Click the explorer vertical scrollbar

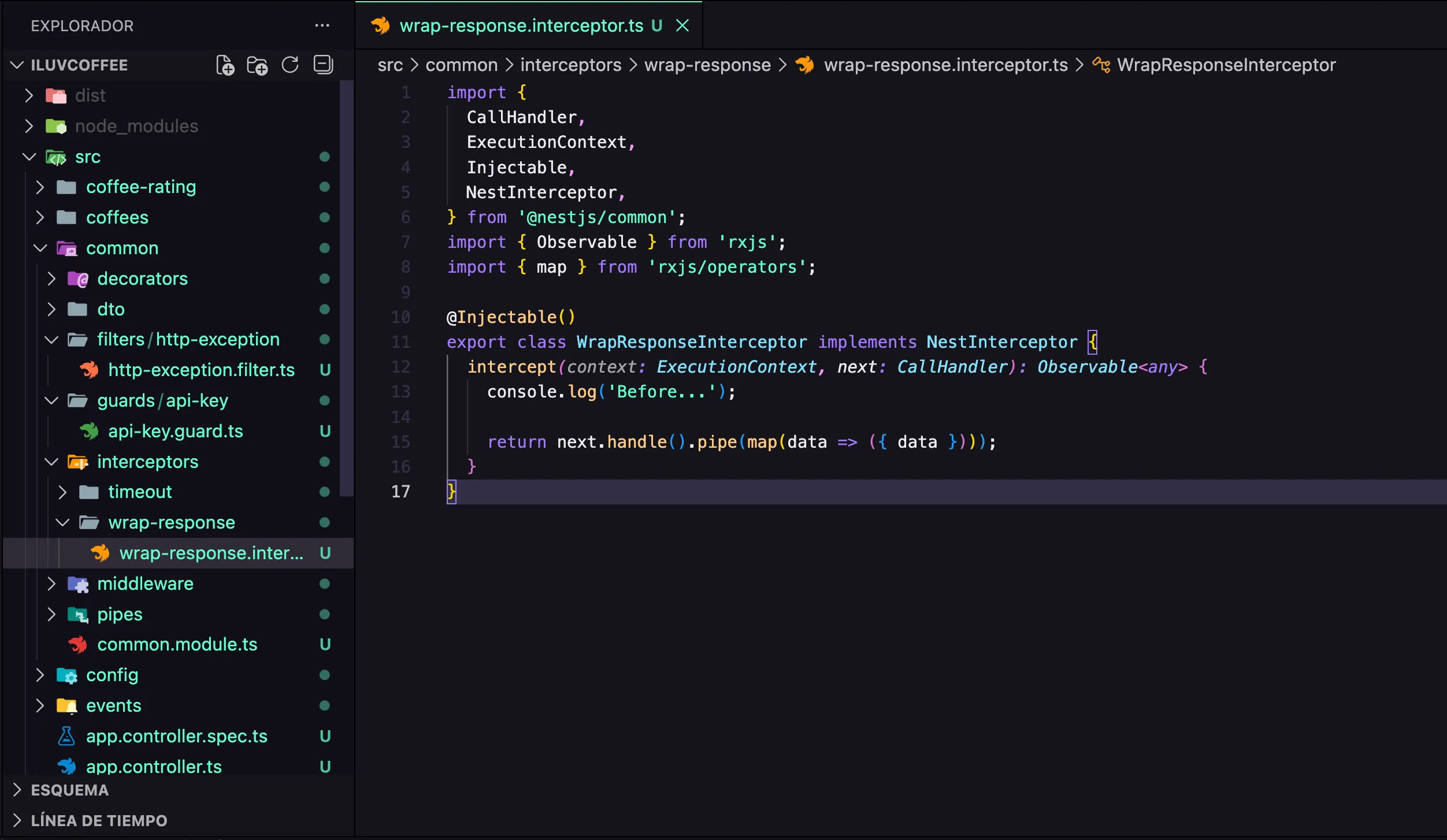pos(346,289)
